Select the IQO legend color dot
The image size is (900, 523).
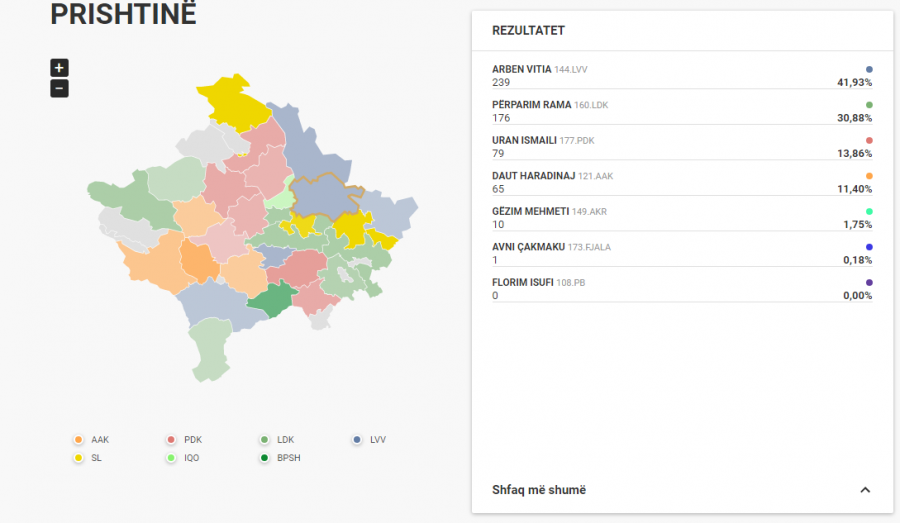point(171,458)
